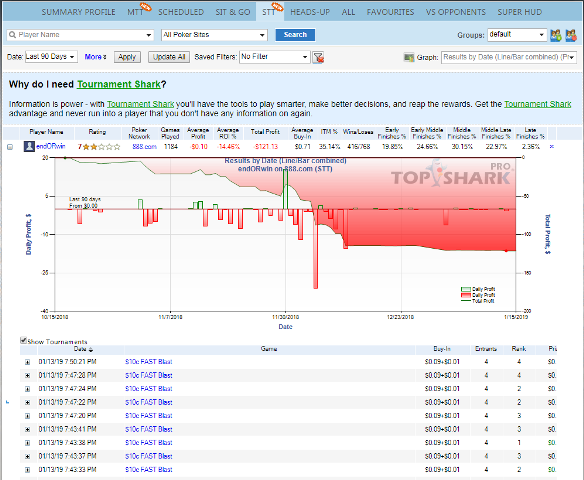Sort tournaments by the Buy-In header
The width and height of the screenshot is (584, 480).
coord(442,349)
